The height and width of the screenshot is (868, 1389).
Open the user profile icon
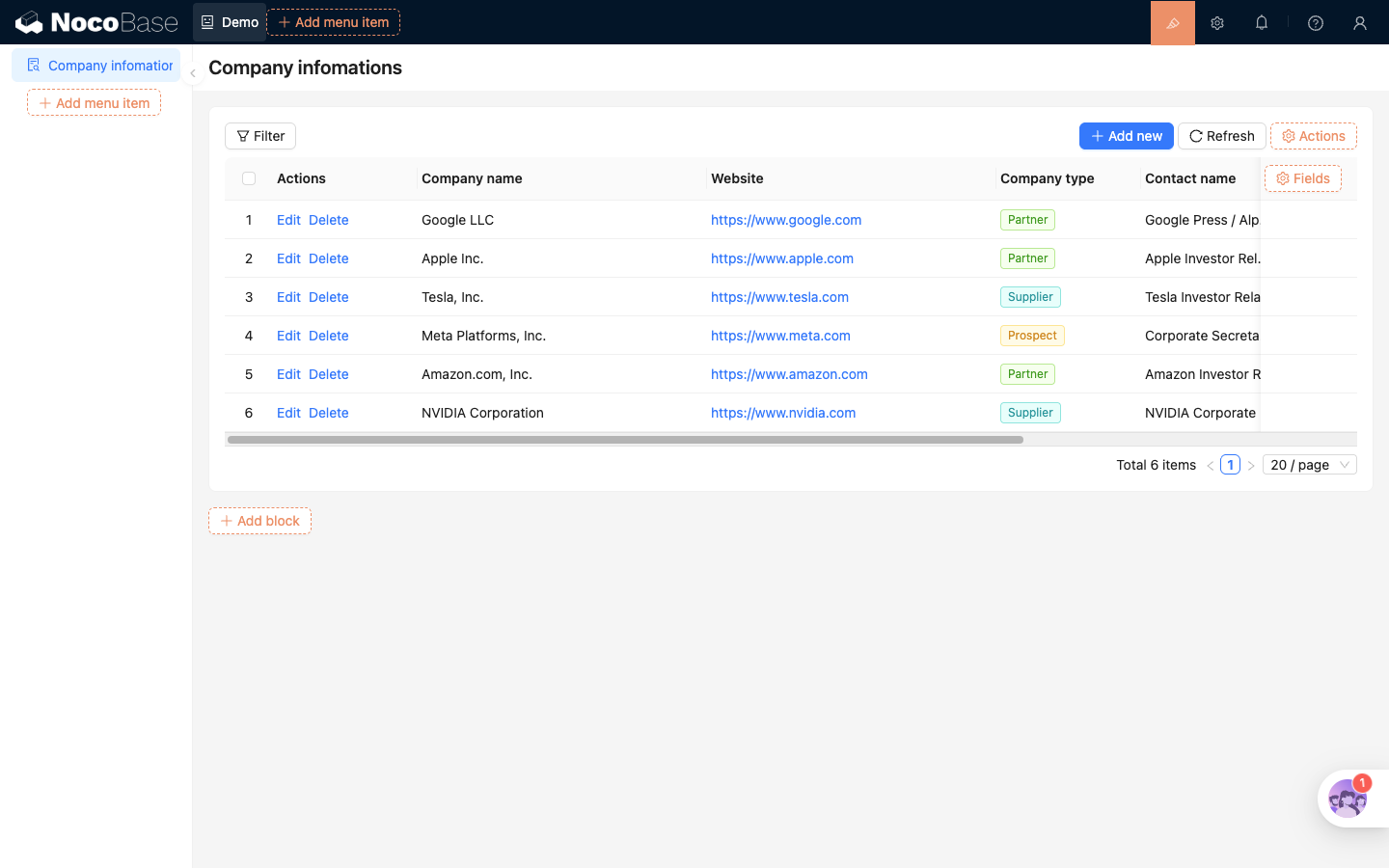[x=1360, y=23]
